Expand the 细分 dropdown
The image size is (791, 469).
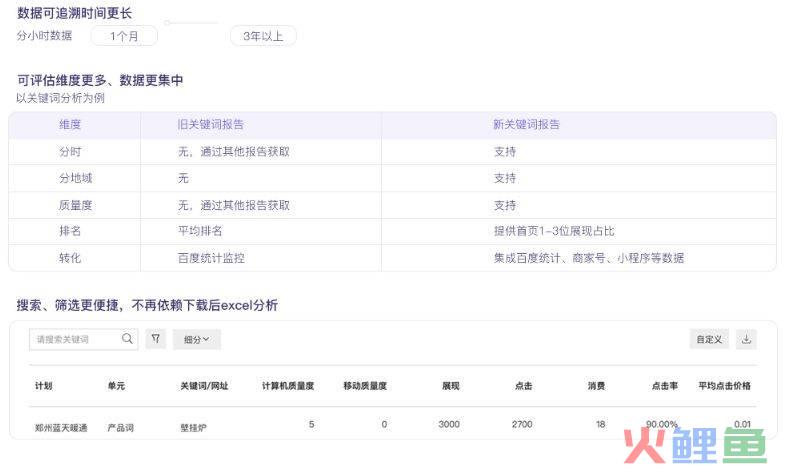coord(197,339)
